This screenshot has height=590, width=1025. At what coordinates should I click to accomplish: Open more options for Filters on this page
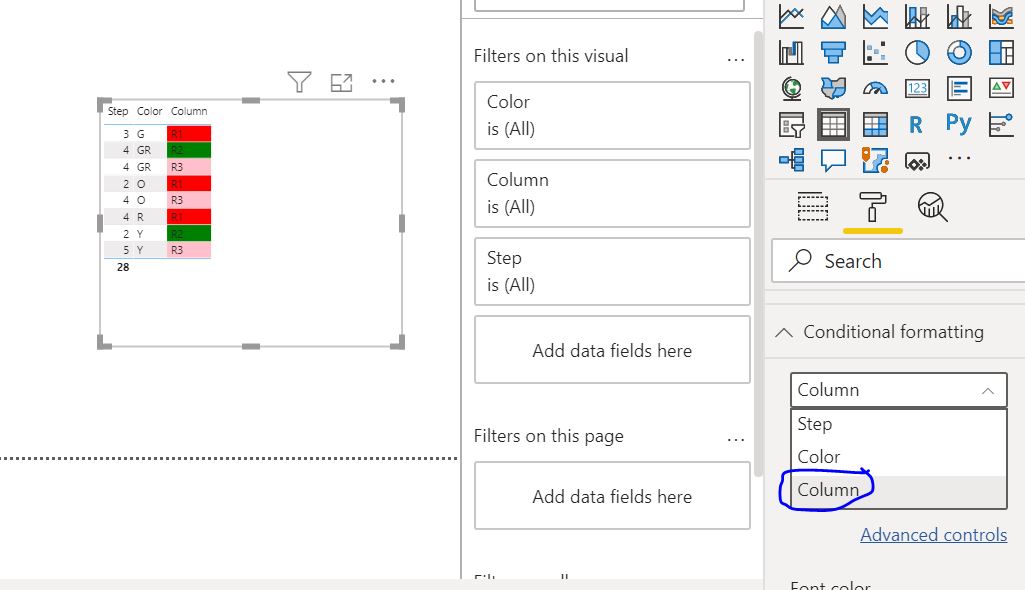[x=735, y=440]
